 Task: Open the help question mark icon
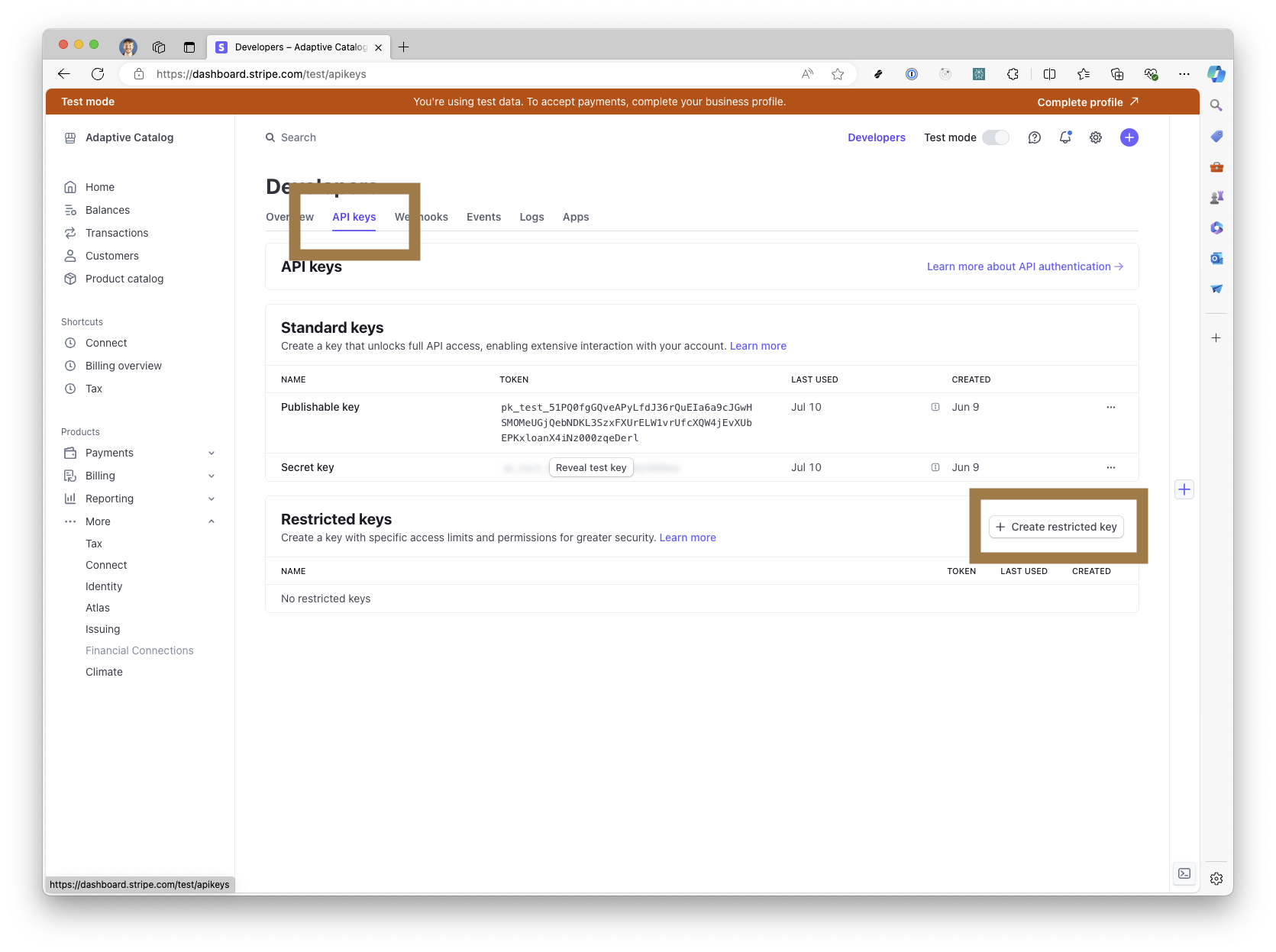1035,137
